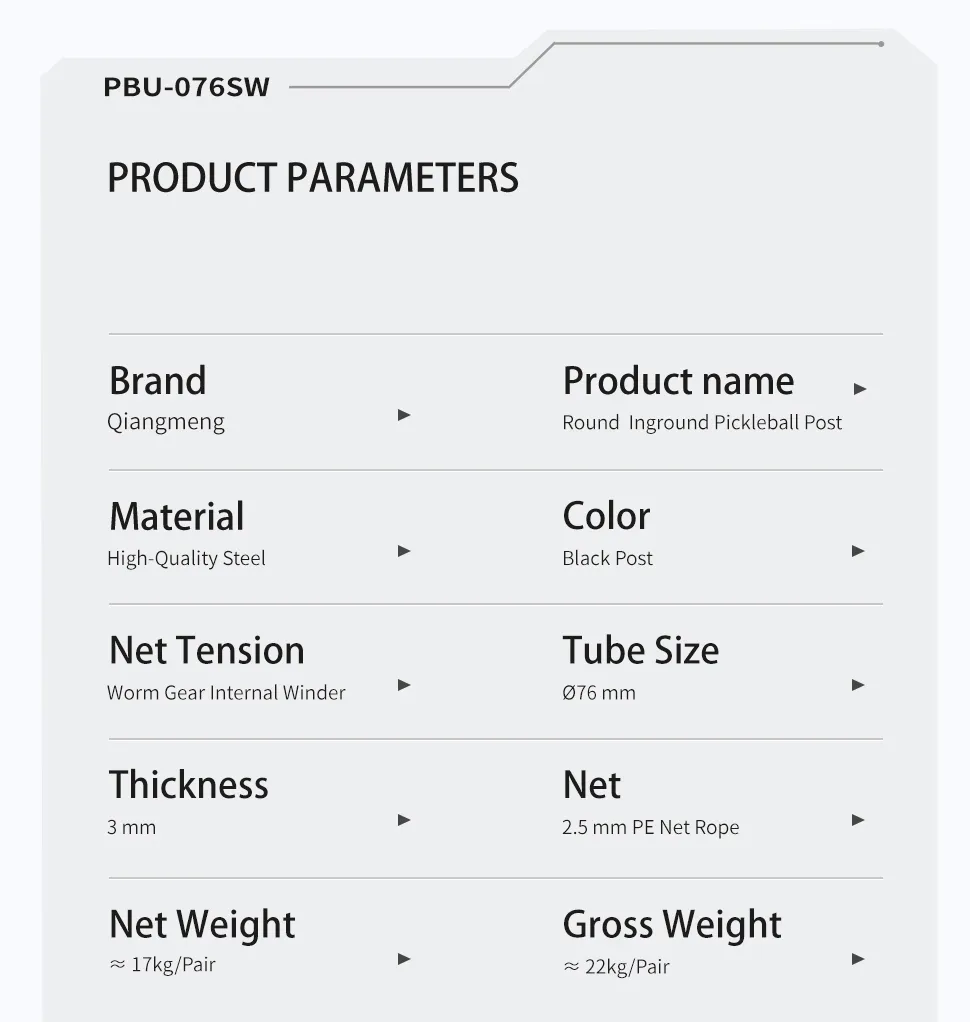Expand the Gross Weight arrow
This screenshot has width=970, height=1022.
[x=858, y=959]
